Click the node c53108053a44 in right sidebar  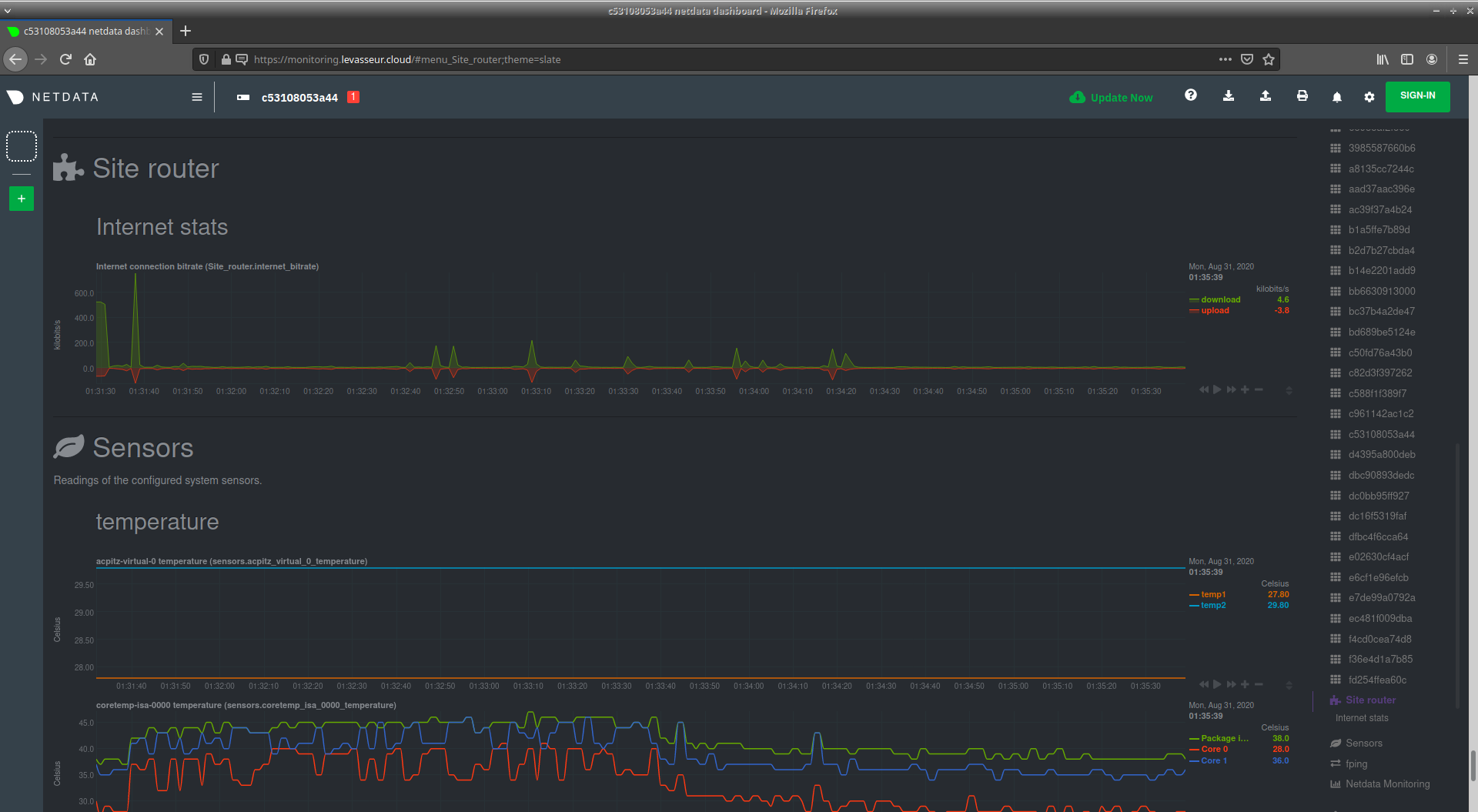1381,434
